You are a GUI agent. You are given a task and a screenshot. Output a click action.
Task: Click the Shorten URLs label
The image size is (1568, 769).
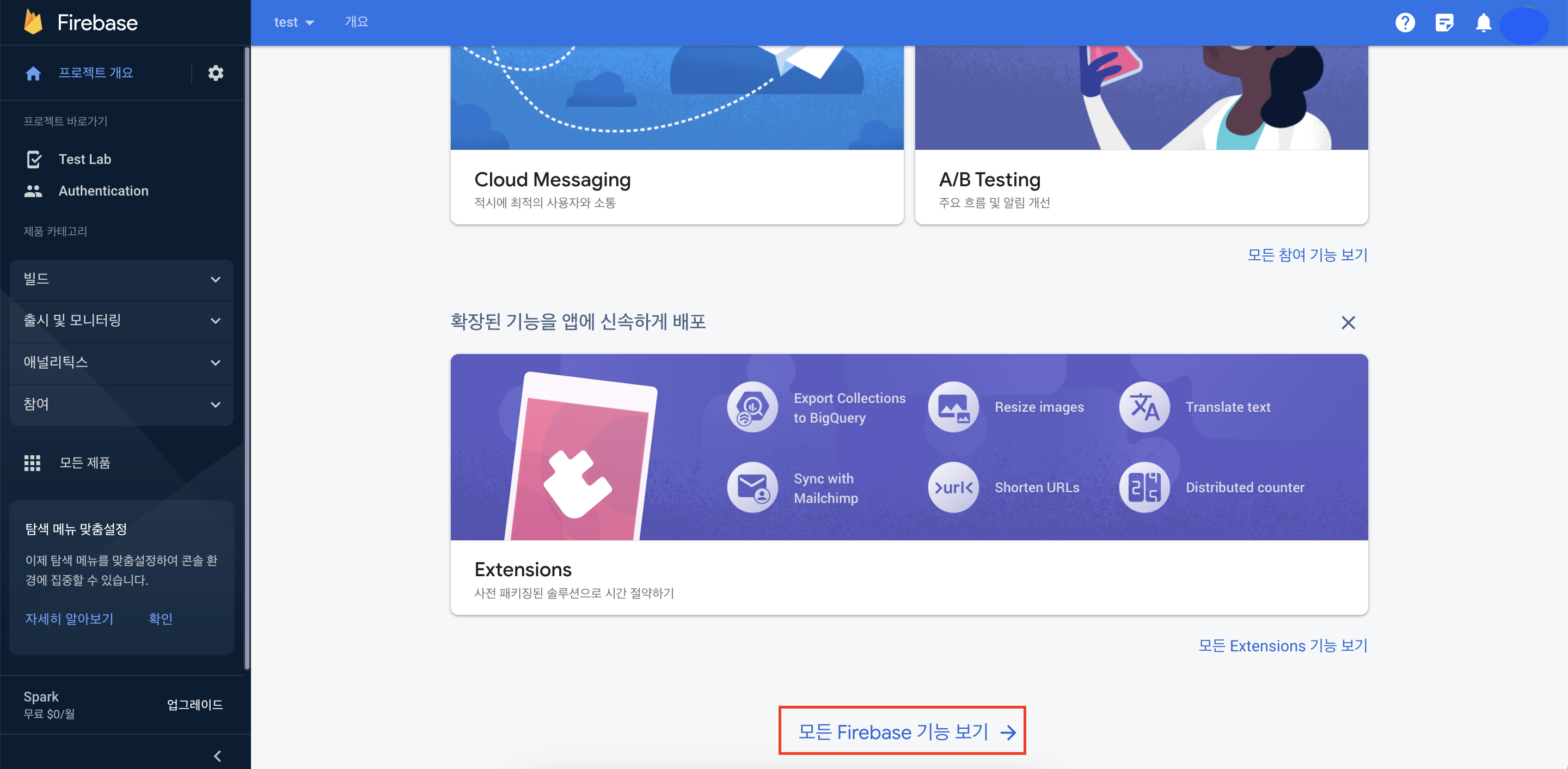[1037, 487]
